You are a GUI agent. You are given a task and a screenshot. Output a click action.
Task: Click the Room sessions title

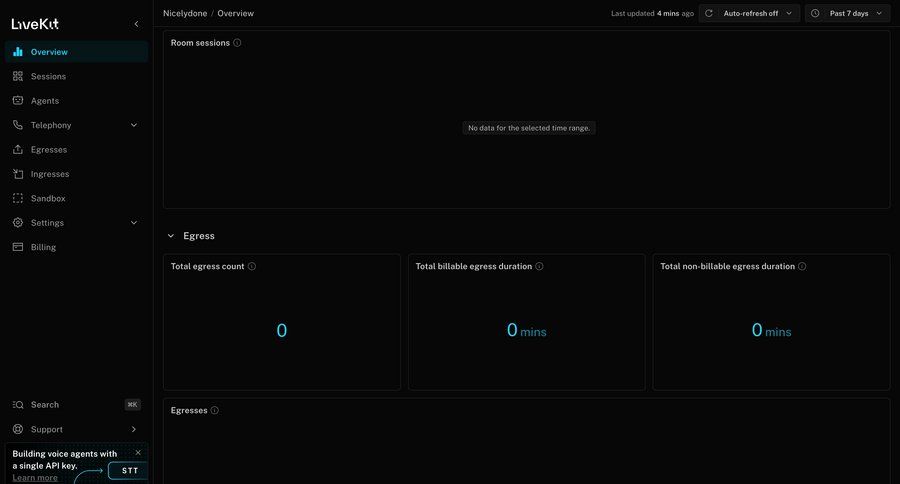pyautogui.click(x=200, y=42)
